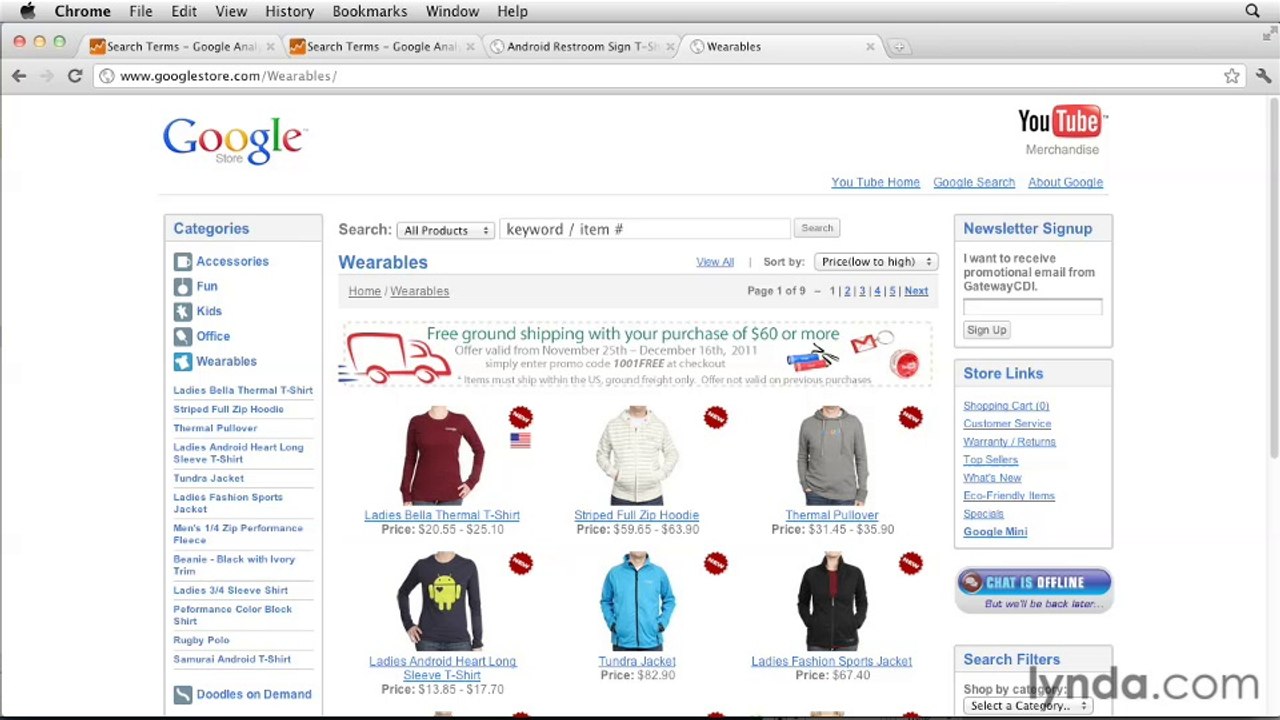This screenshot has width=1280, height=720.
Task: Click the Google Search link
Action: click(974, 182)
